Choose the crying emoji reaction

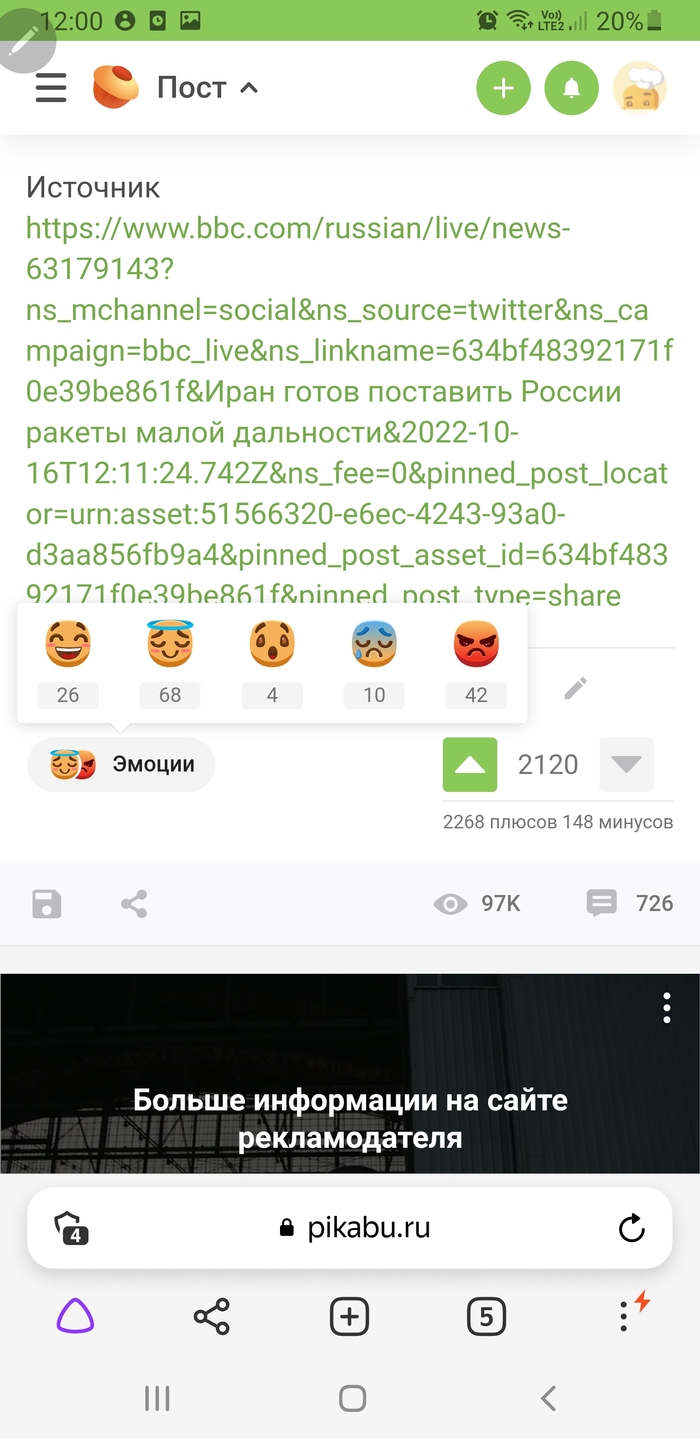tap(374, 644)
